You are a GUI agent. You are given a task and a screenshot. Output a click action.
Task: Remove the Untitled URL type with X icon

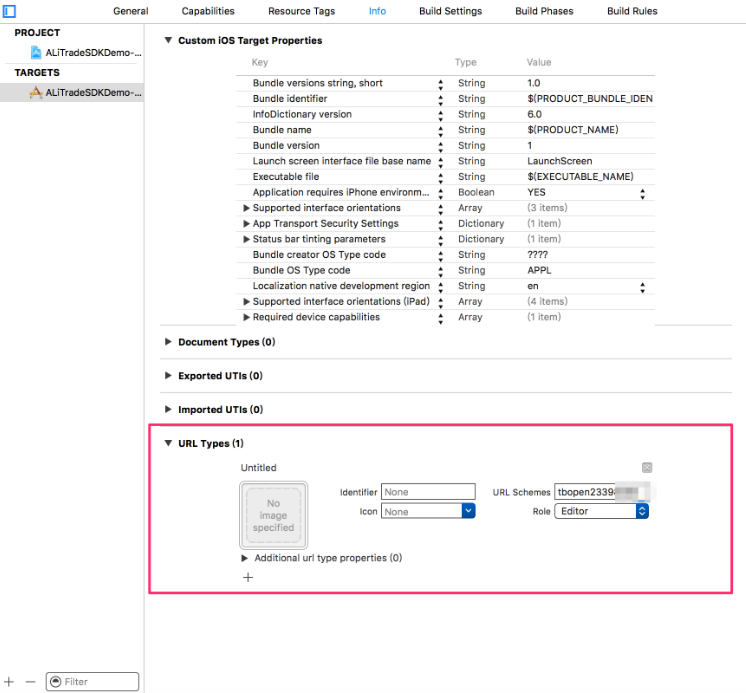pos(647,468)
